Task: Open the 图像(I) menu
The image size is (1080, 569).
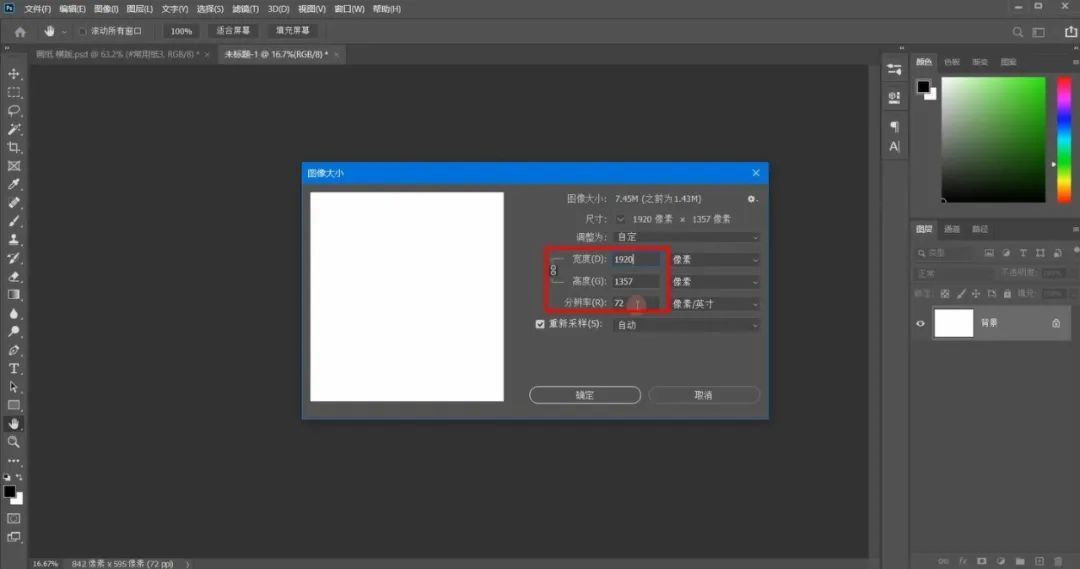Action: click(106, 9)
